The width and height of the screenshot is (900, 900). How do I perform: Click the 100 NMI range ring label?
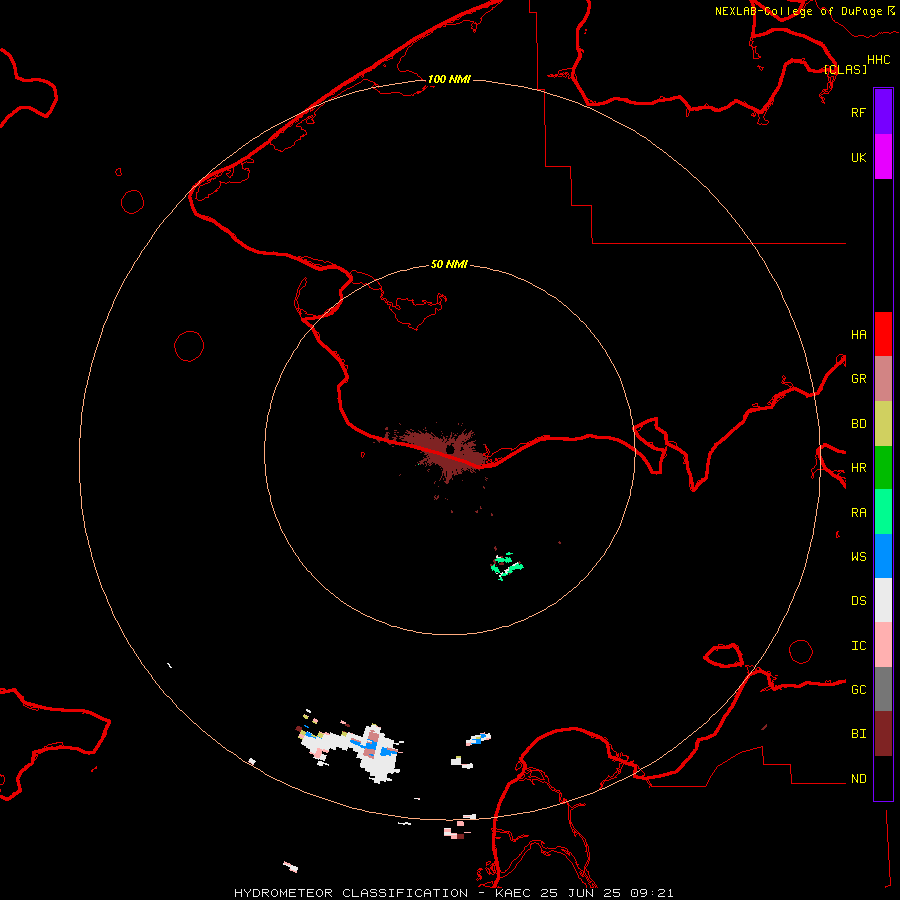click(x=449, y=79)
